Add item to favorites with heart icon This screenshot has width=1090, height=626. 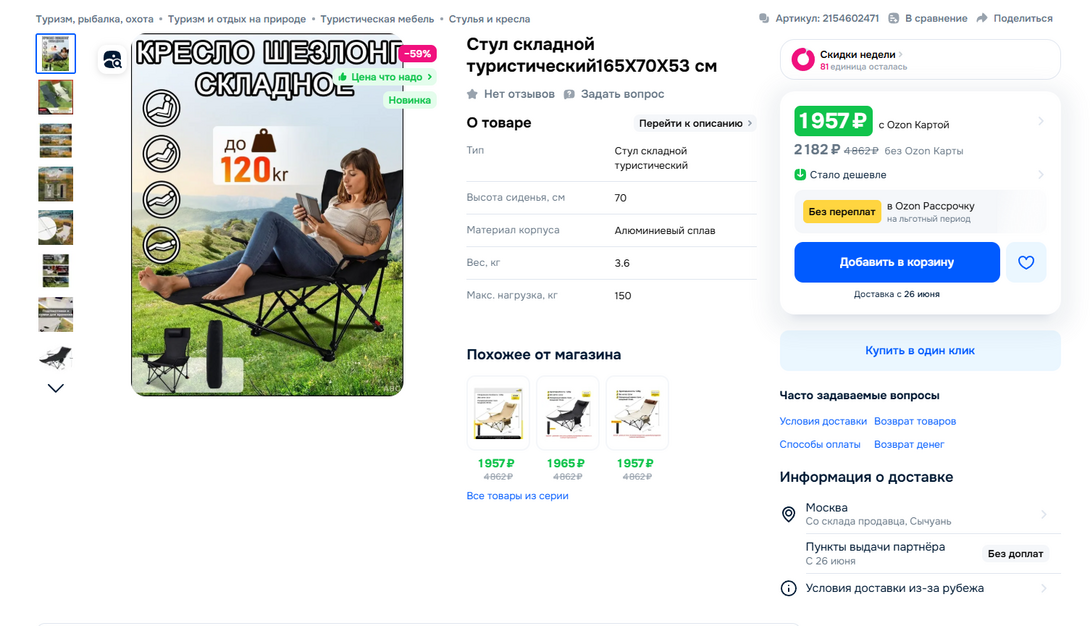click(x=1026, y=262)
